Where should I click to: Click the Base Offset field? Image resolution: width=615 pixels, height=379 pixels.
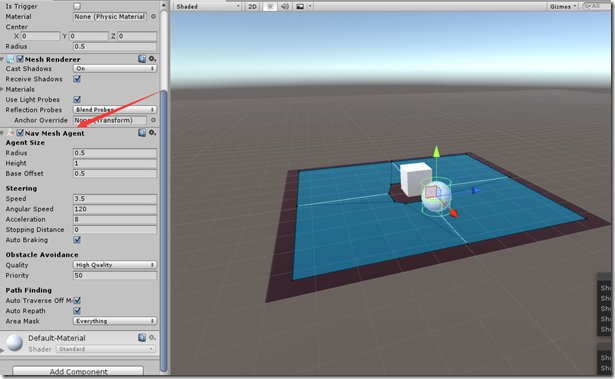click(x=115, y=173)
